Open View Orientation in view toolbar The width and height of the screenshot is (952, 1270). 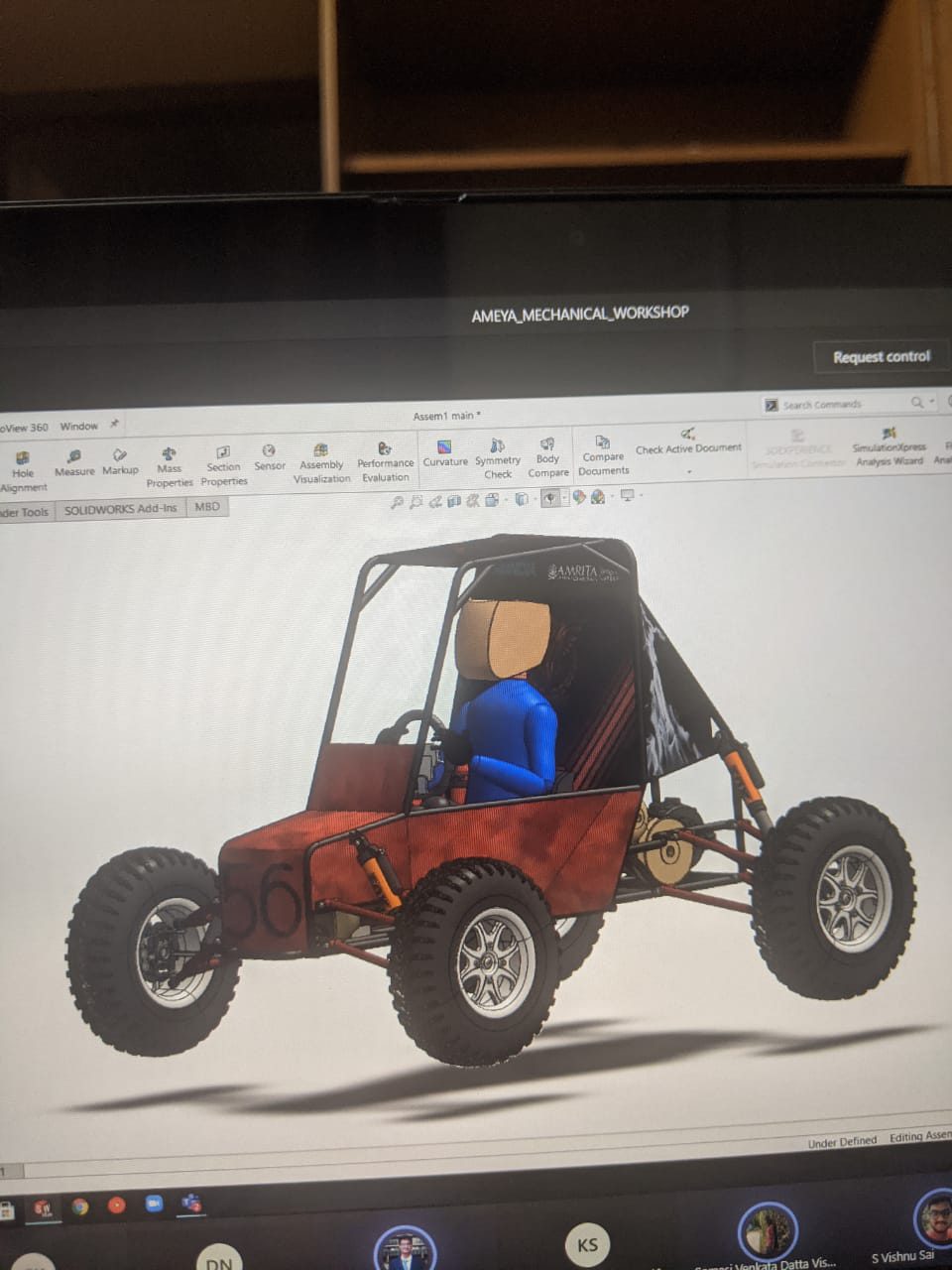(492, 499)
